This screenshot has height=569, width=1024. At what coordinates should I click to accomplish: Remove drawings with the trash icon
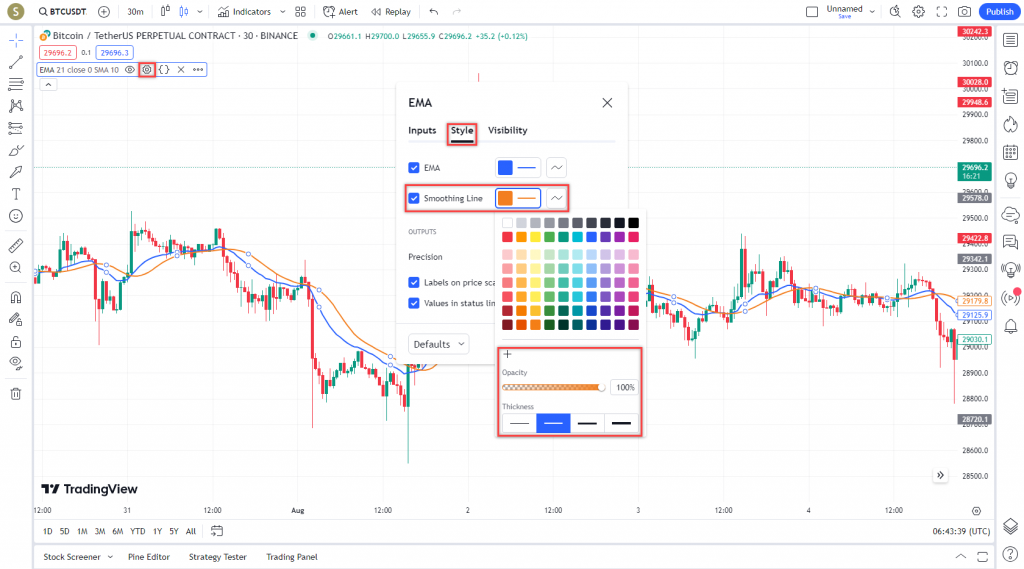click(16, 394)
